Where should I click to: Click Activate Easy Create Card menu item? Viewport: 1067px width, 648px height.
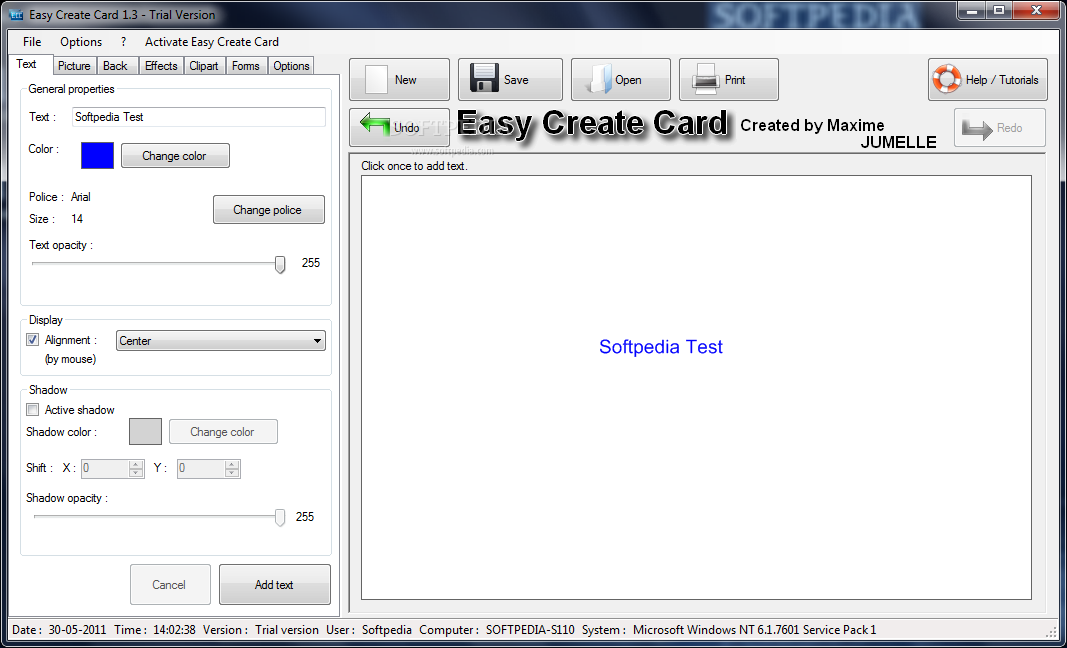(x=212, y=42)
